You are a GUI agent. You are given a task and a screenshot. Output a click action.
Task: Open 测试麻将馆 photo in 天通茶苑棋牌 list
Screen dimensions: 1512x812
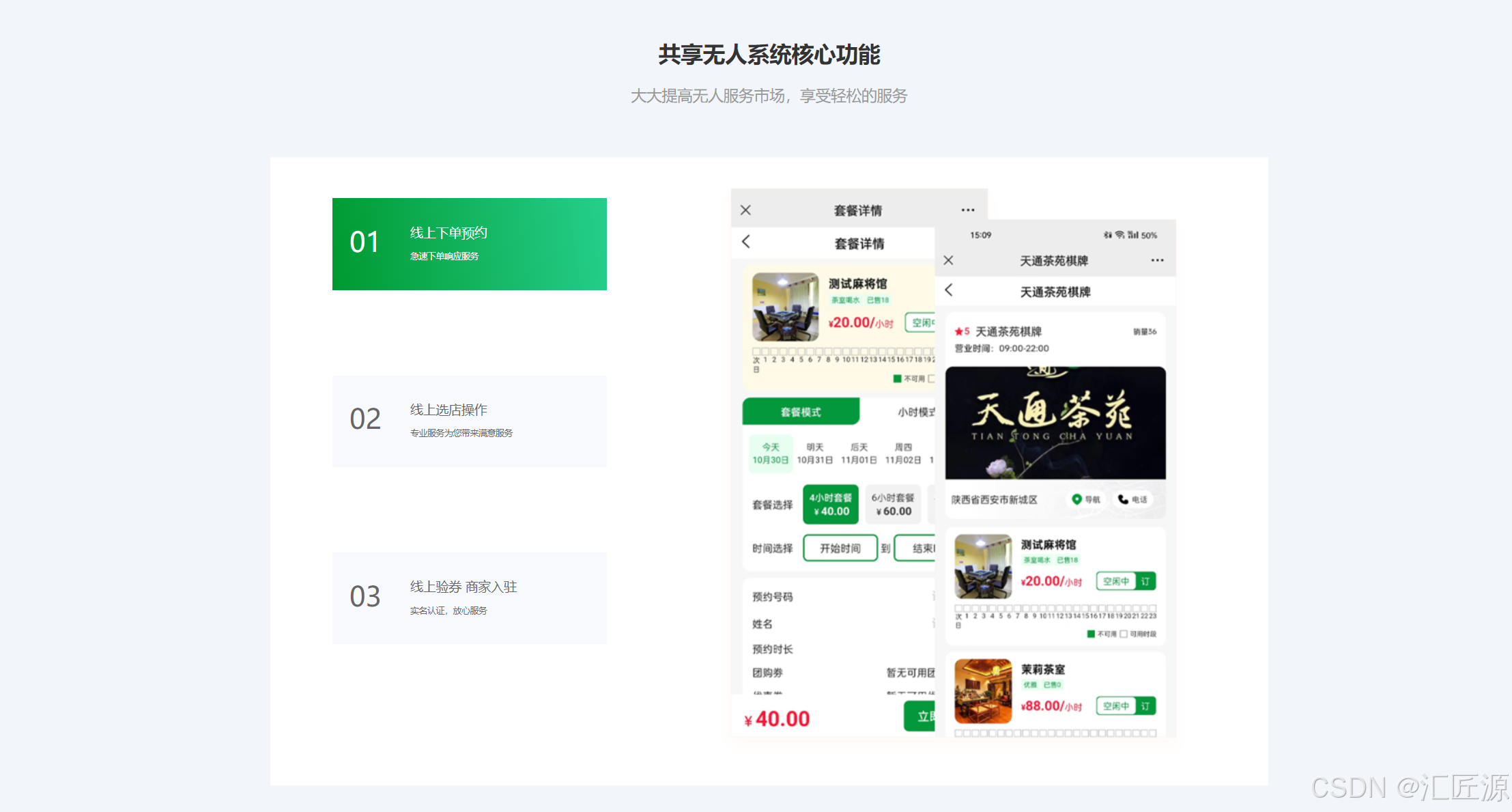[x=983, y=567]
